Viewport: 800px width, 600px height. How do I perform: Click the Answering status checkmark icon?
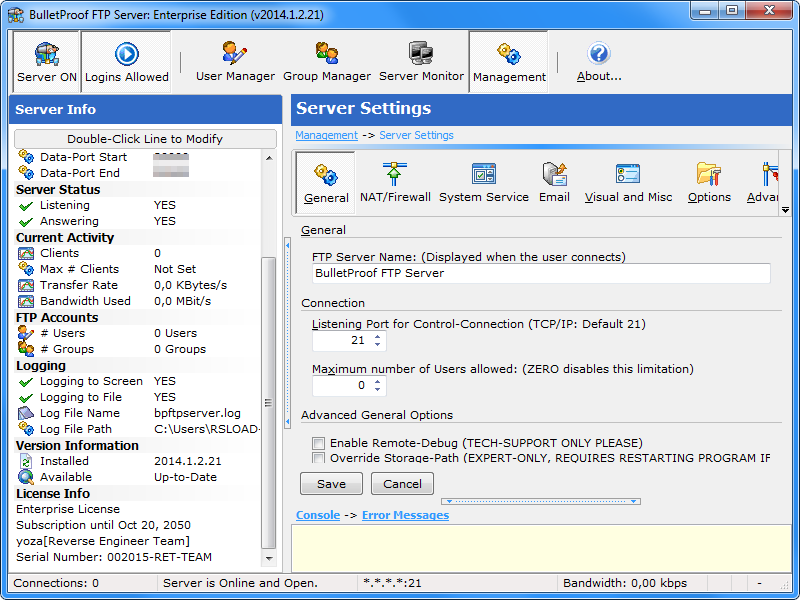[x=26, y=221]
